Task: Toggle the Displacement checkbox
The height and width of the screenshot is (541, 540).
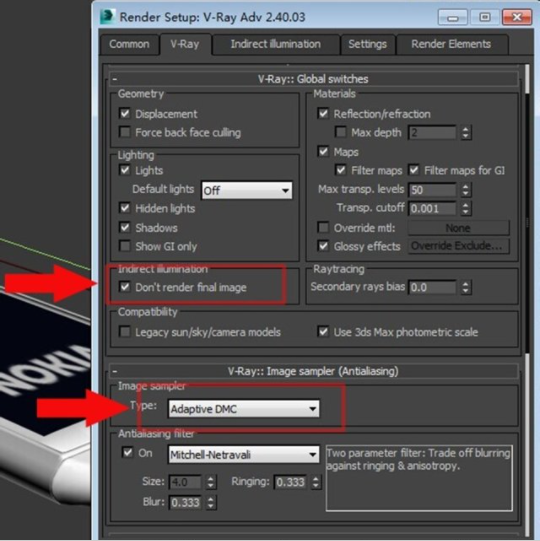Action: (x=125, y=113)
